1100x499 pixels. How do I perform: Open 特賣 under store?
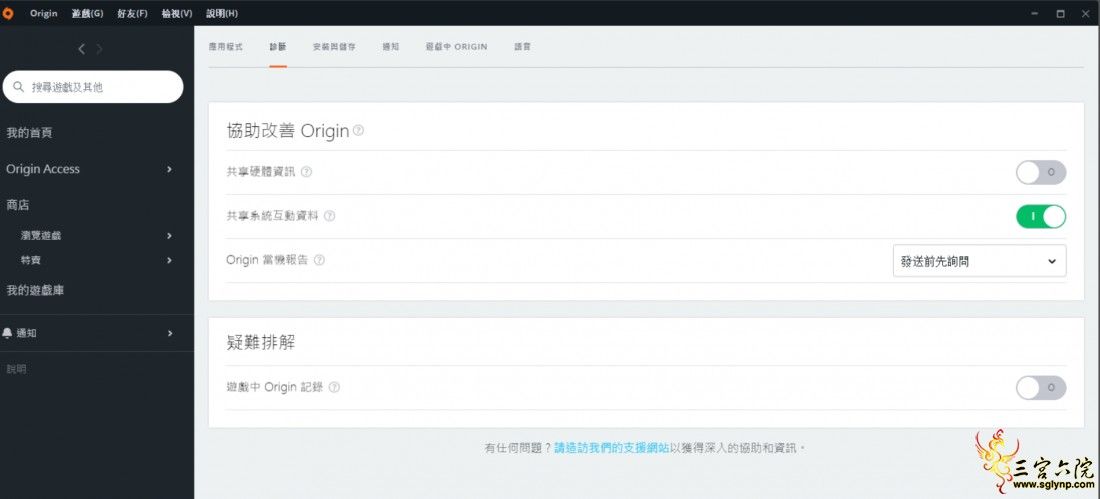(x=31, y=260)
